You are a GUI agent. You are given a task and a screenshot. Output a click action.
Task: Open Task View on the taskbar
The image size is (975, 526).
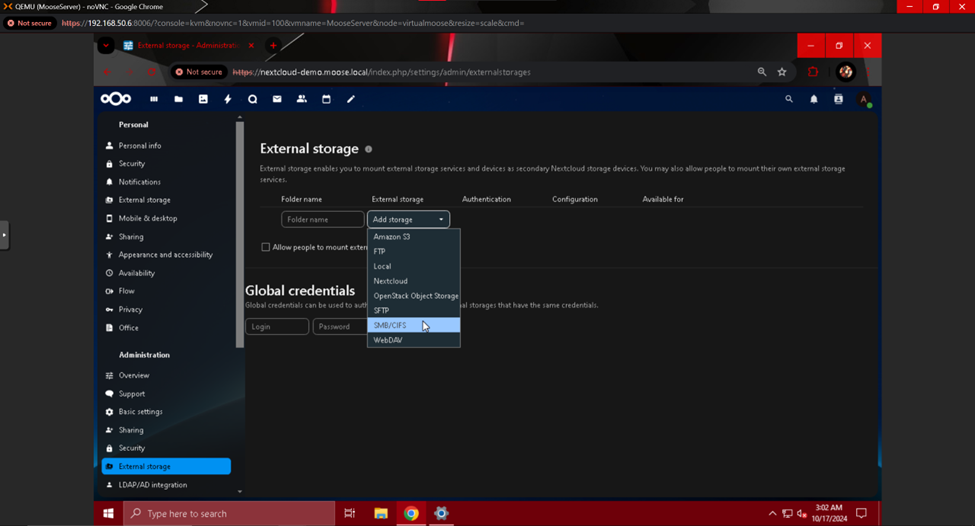(x=349, y=514)
